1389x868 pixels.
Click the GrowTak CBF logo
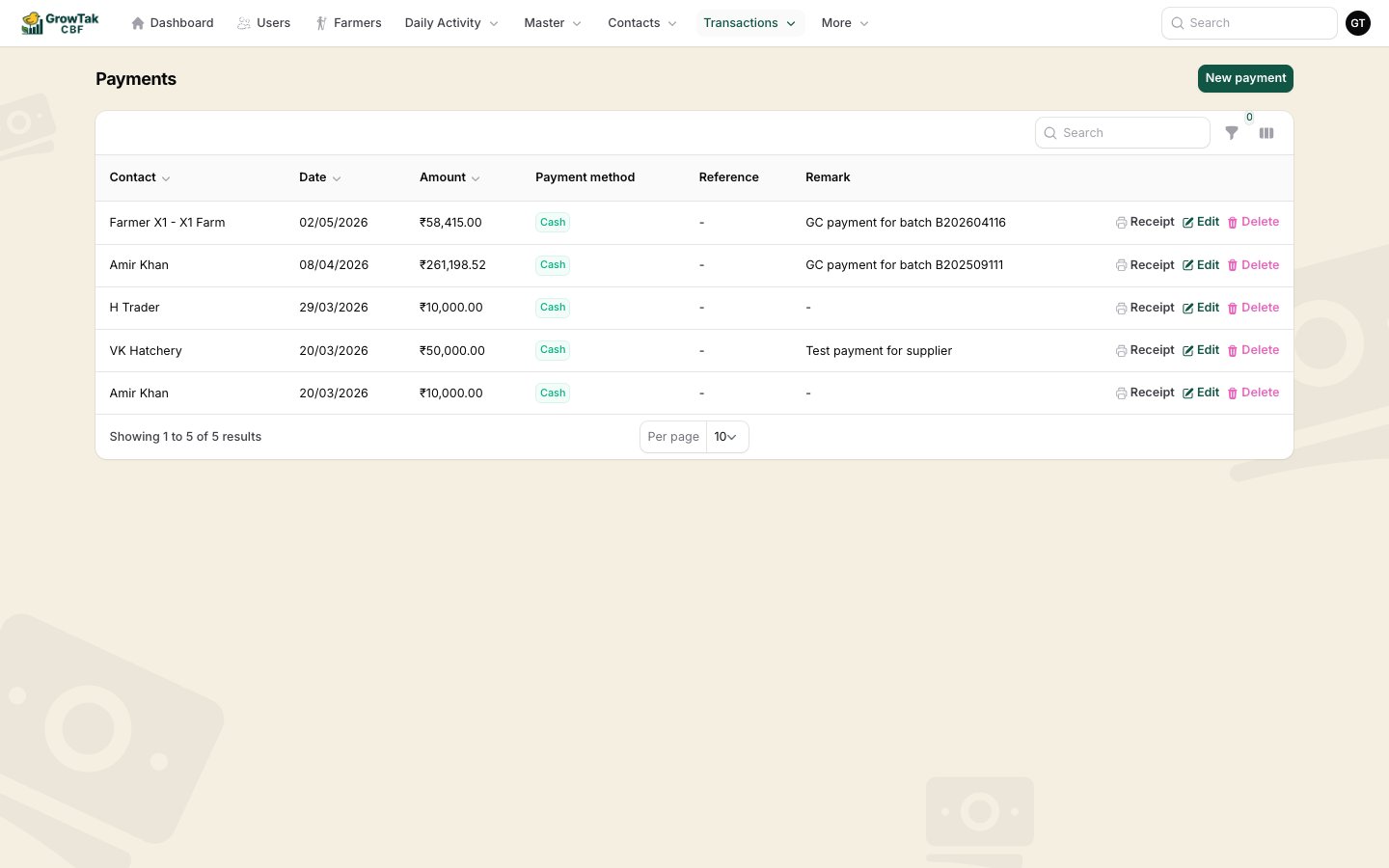tap(61, 23)
